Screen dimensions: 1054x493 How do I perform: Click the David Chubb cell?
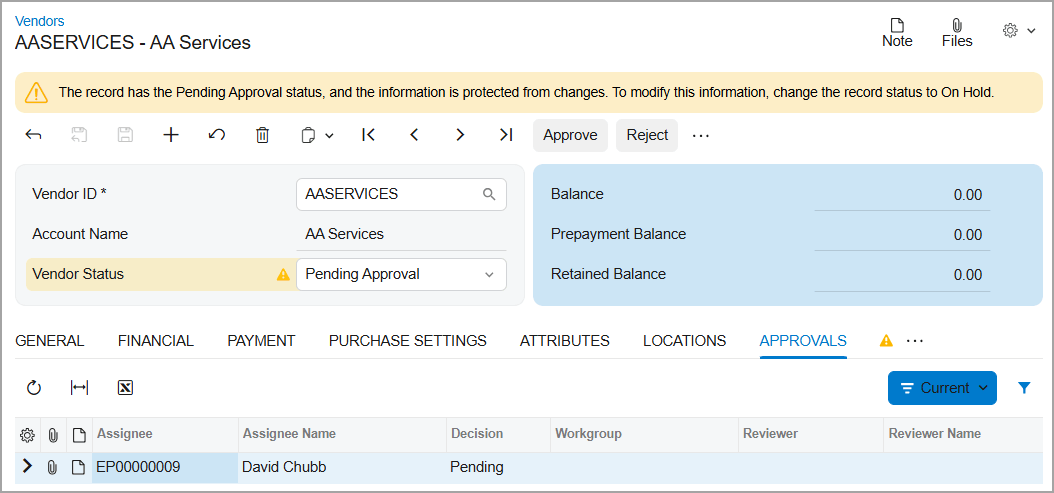(x=342, y=467)
